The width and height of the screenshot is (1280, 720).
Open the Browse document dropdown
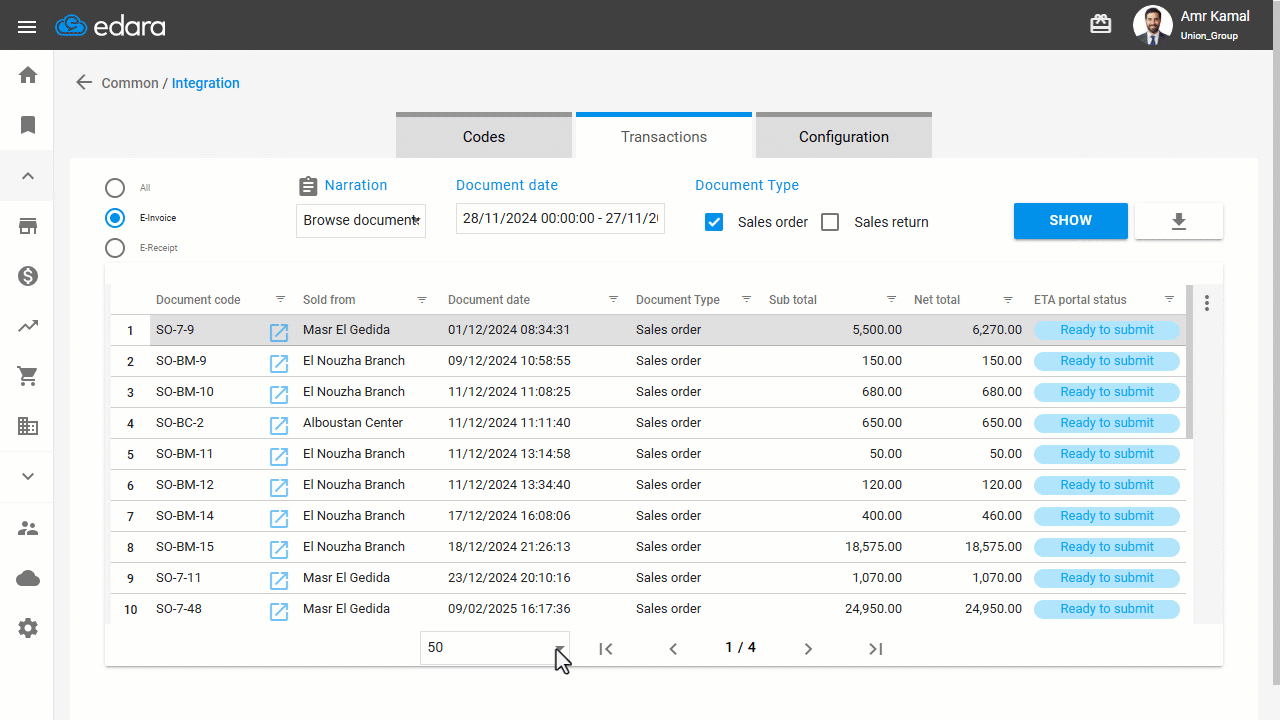coord(361,220)
